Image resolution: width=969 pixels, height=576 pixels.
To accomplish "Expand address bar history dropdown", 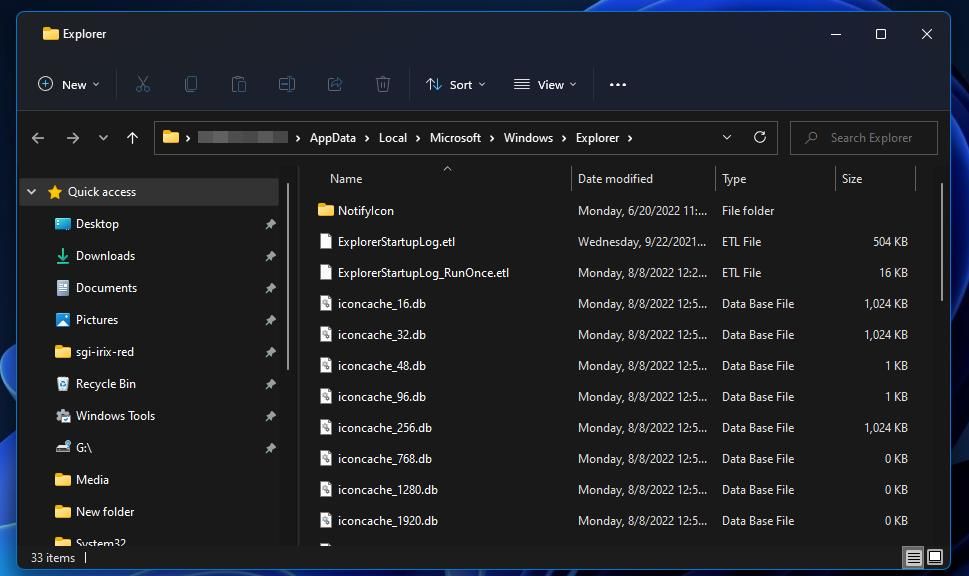I will (x=727, y=137).
